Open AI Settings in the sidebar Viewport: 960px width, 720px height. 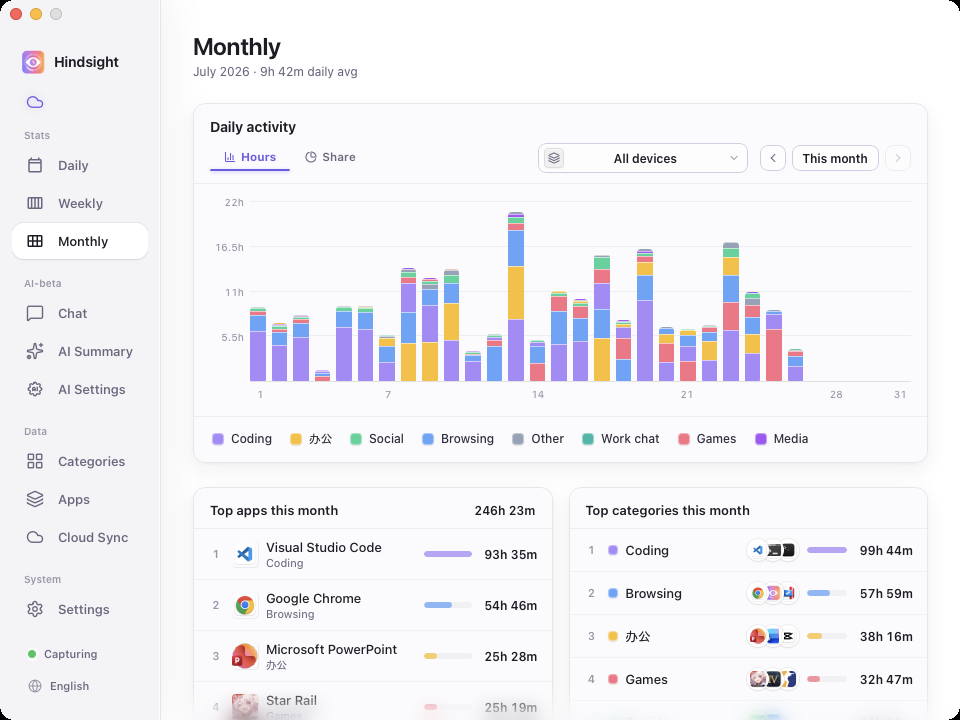coord(80,389)
